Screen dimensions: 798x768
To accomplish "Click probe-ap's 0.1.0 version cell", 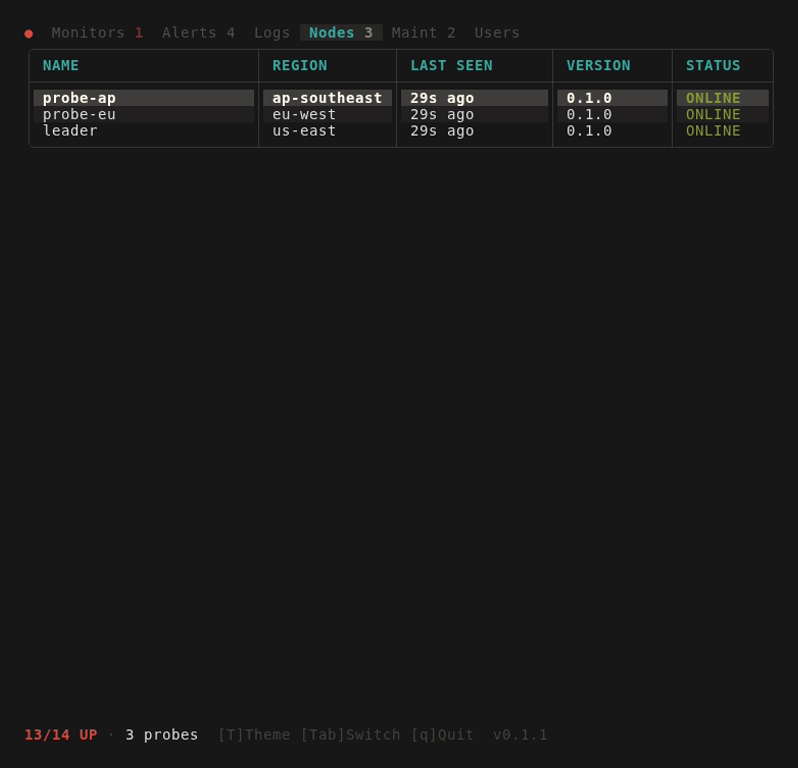I will tap(612, 98).
